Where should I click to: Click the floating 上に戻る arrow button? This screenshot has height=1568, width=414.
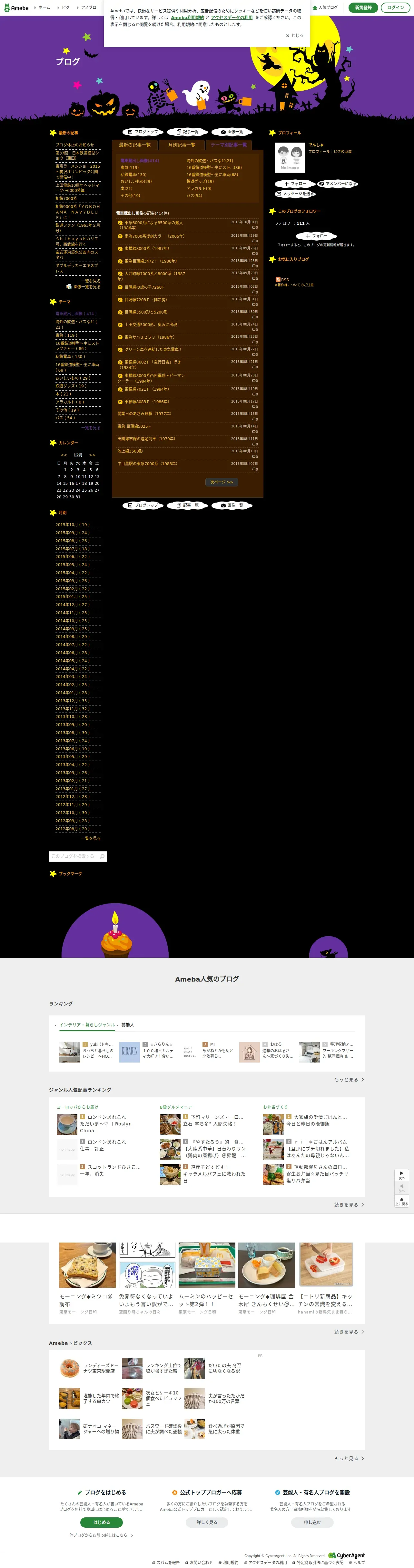tap(401, 1201)
